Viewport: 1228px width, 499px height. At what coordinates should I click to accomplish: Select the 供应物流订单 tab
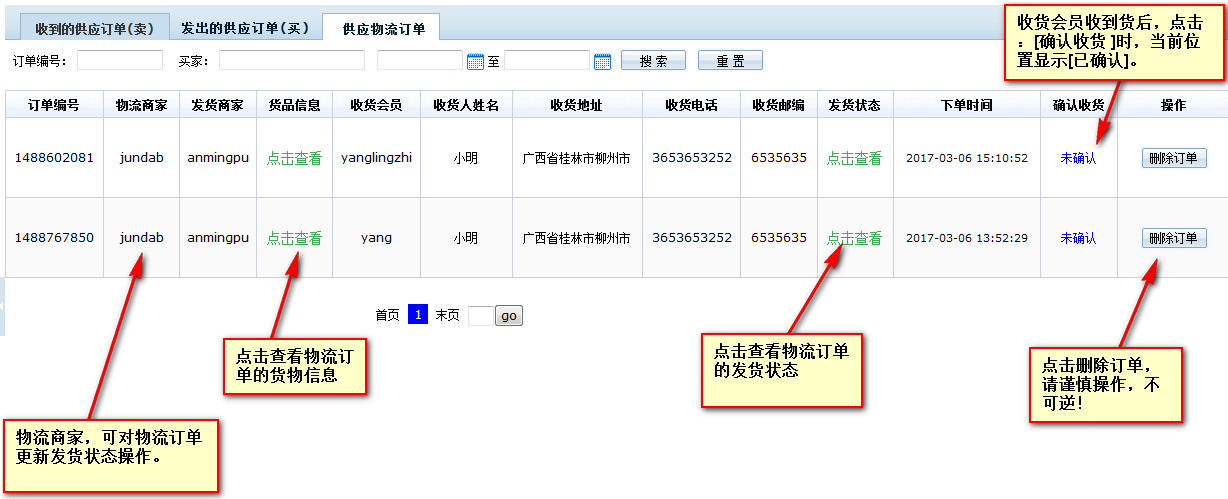383,29
